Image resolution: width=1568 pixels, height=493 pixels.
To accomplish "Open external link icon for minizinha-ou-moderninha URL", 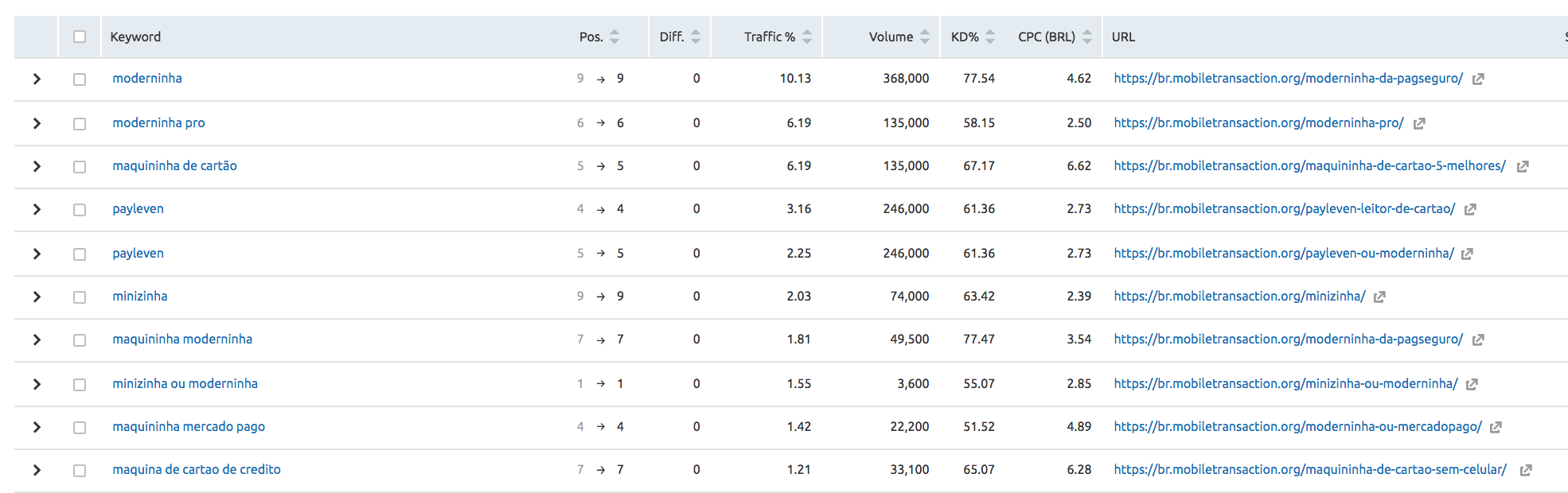I will tap(1472, 384).
